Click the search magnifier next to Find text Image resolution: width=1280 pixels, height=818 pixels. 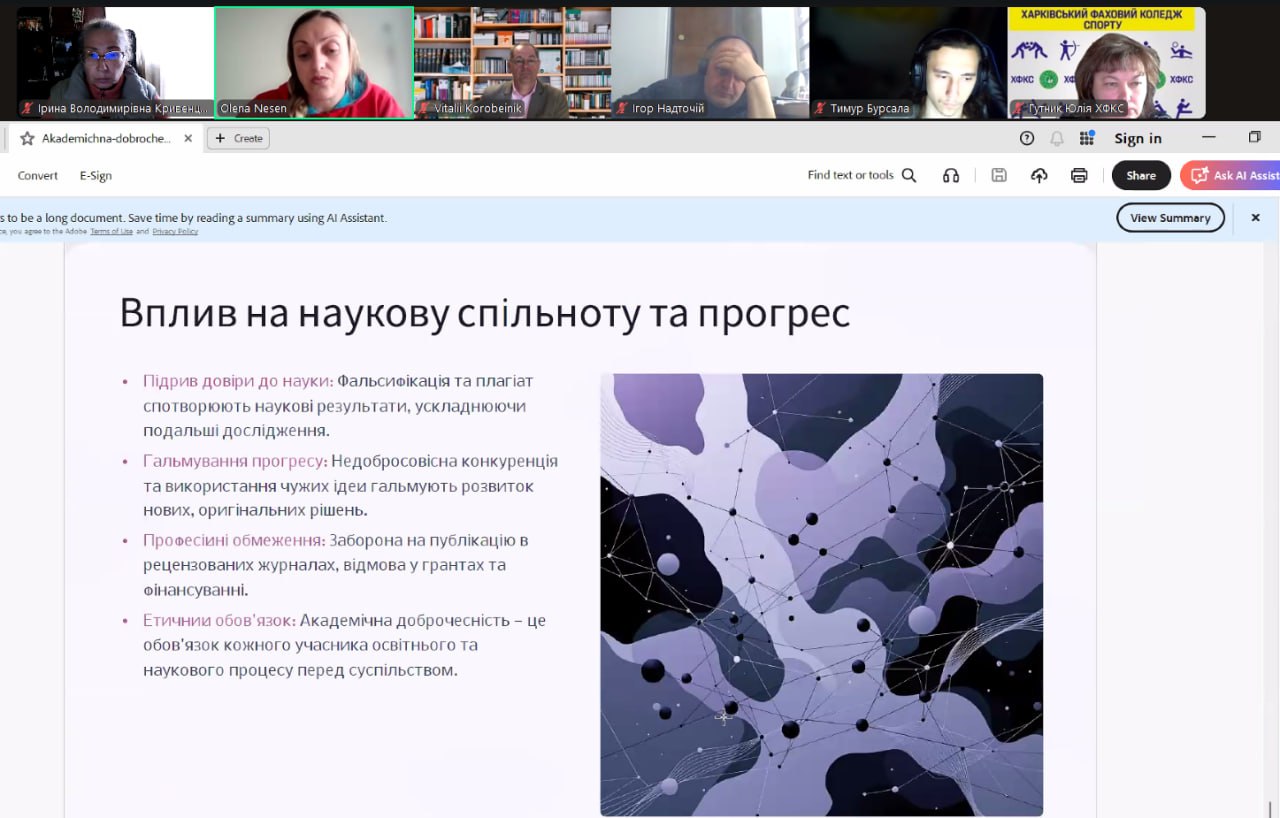pos(909,175)
